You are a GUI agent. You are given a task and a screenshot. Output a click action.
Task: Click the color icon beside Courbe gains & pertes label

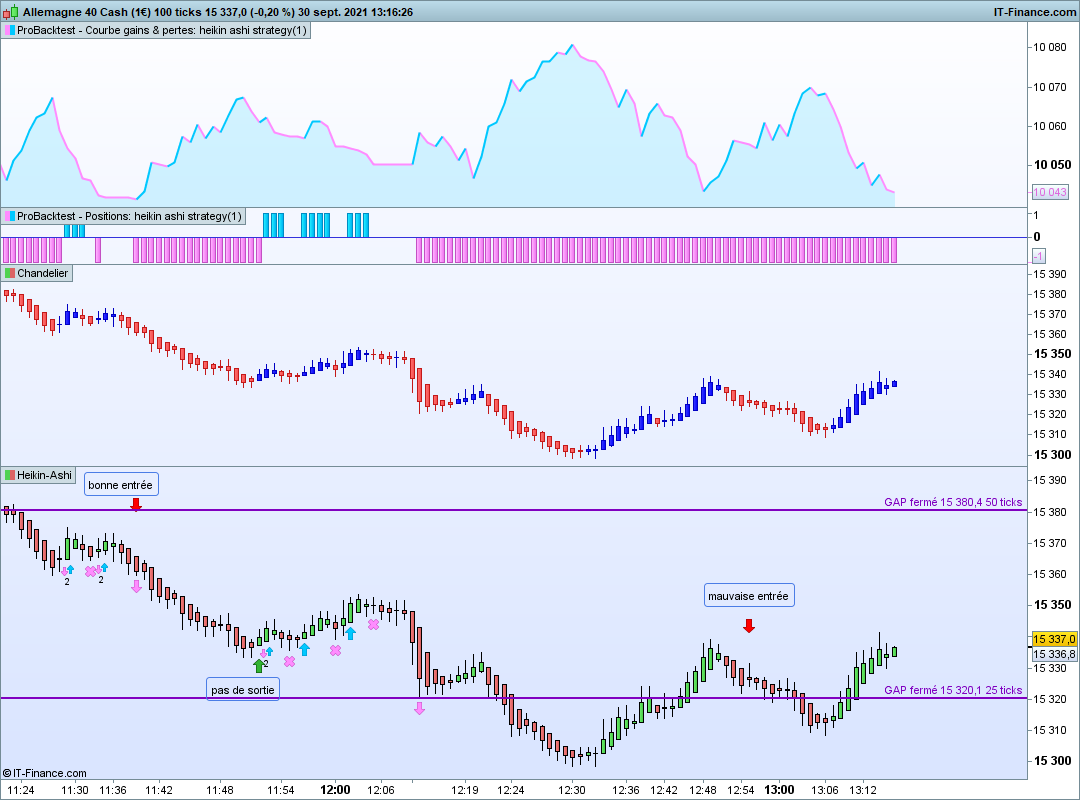pos(10,30)
